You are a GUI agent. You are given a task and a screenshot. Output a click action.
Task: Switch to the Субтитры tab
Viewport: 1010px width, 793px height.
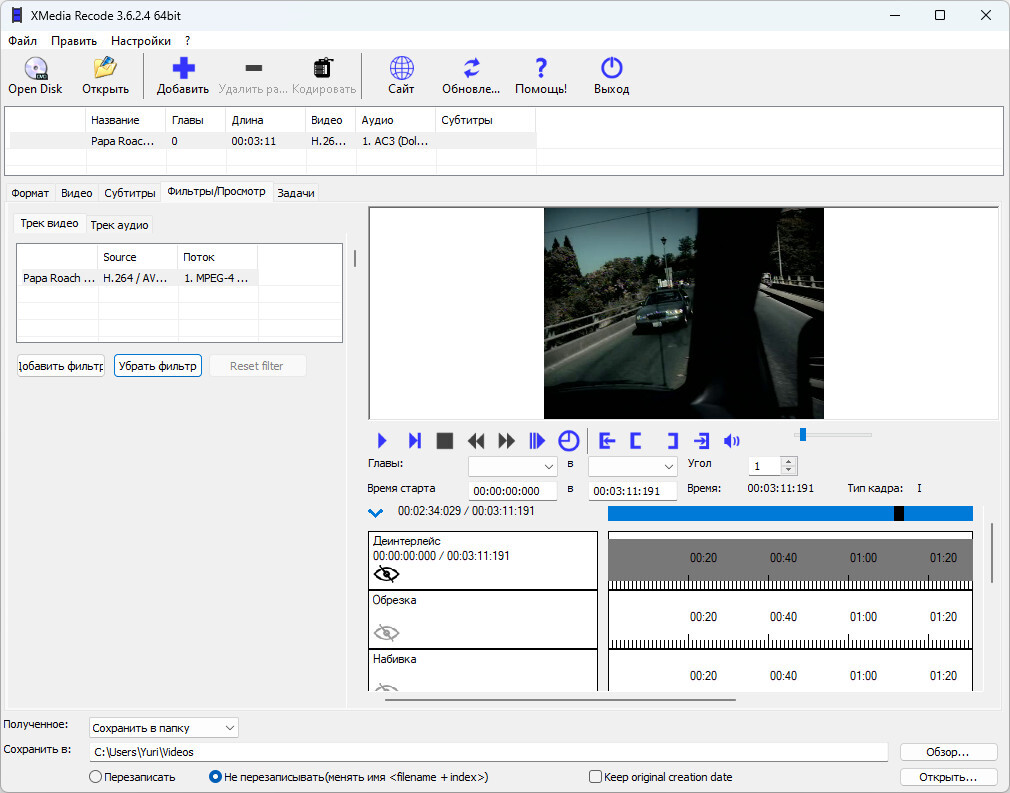pyautogui.click(x=130, y=193)
